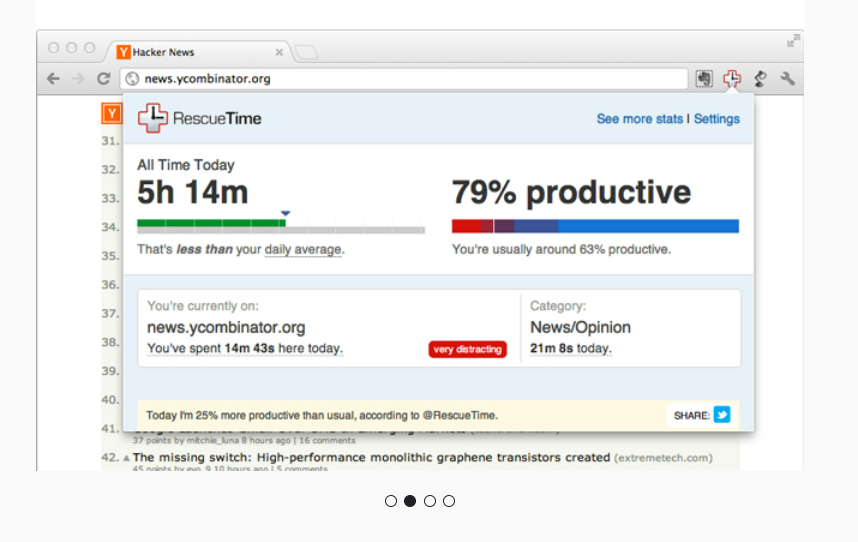Open the Evernote clipper extension icon
858x542 pixels.
coord(704,79)
